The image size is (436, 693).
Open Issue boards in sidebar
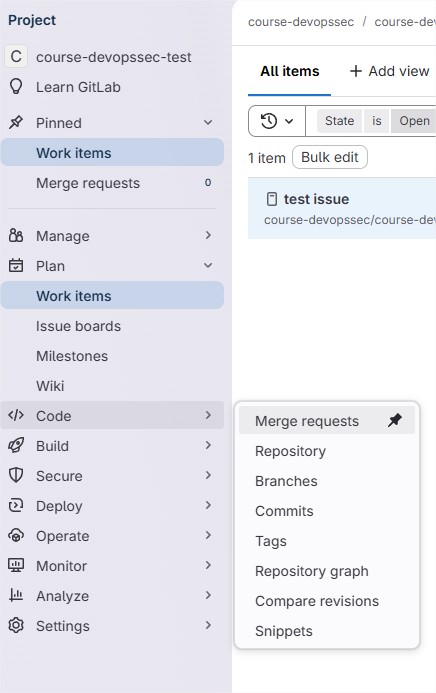tap(112, 326)
